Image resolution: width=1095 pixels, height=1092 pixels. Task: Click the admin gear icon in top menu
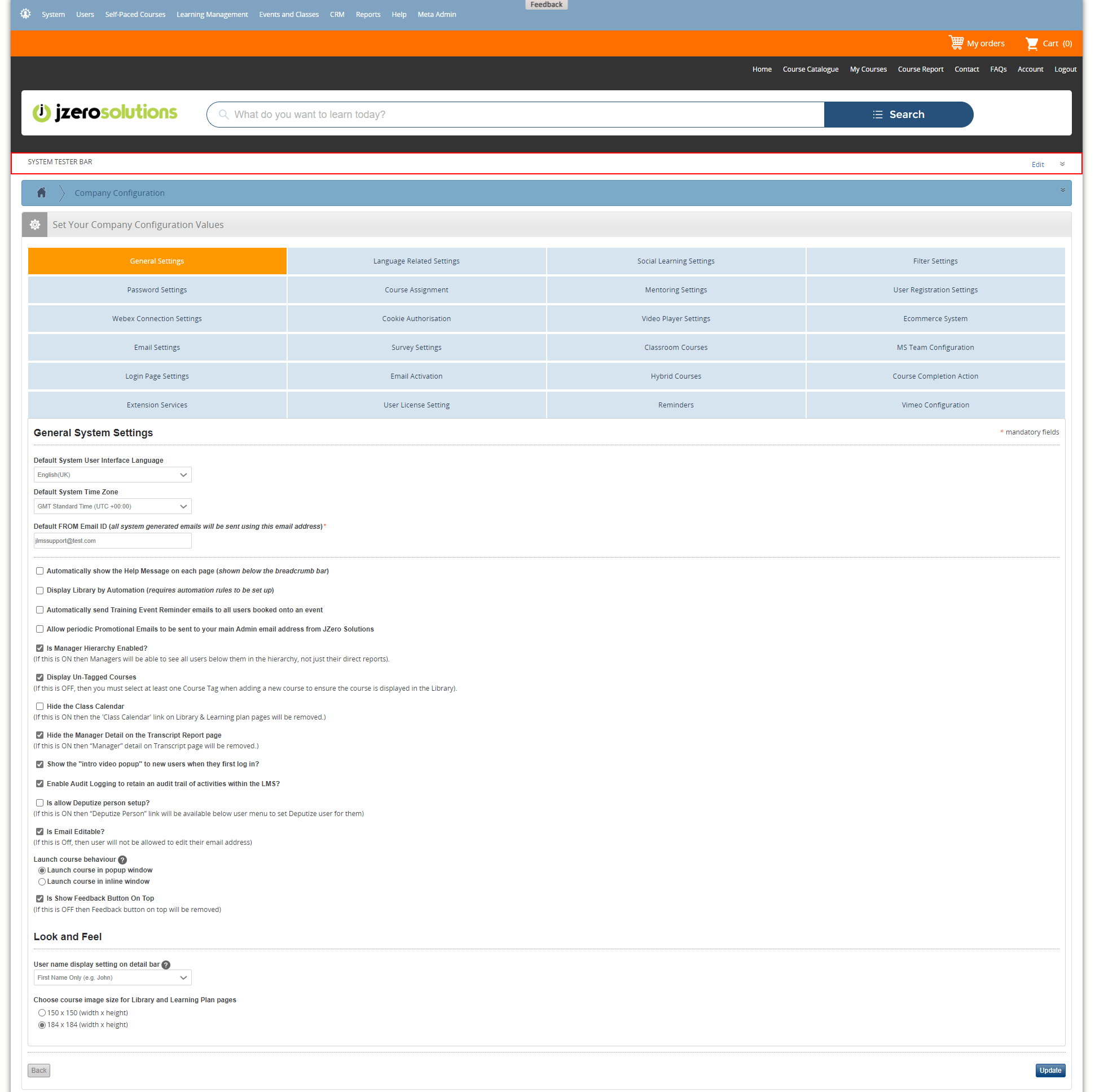pyautogui.click(x=25, y=14)
